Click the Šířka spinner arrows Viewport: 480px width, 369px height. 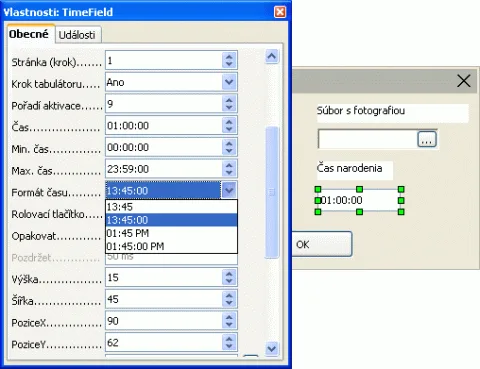point(229,299)
